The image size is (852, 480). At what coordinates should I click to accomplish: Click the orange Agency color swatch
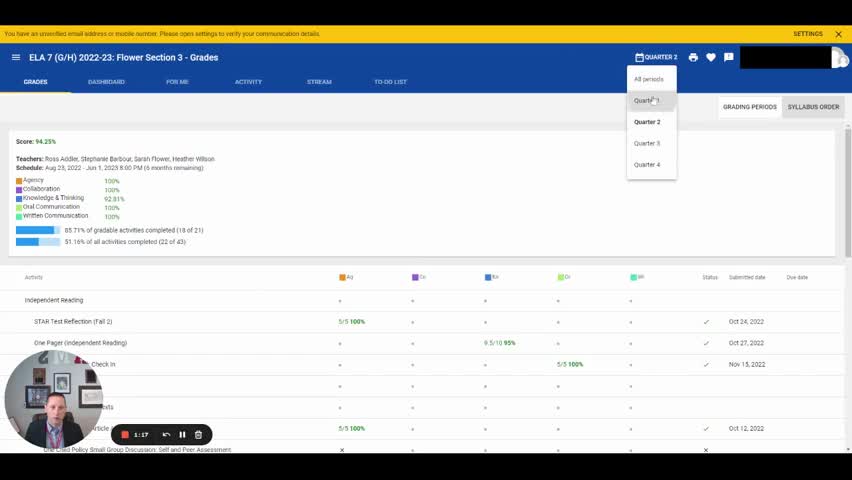tap(19, 181)
